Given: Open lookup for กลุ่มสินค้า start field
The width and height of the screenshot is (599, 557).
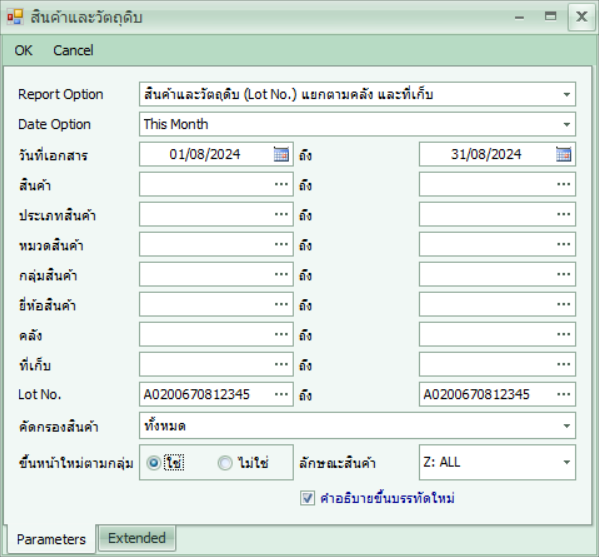Looking at the screenshot, I should click(281, 274).
